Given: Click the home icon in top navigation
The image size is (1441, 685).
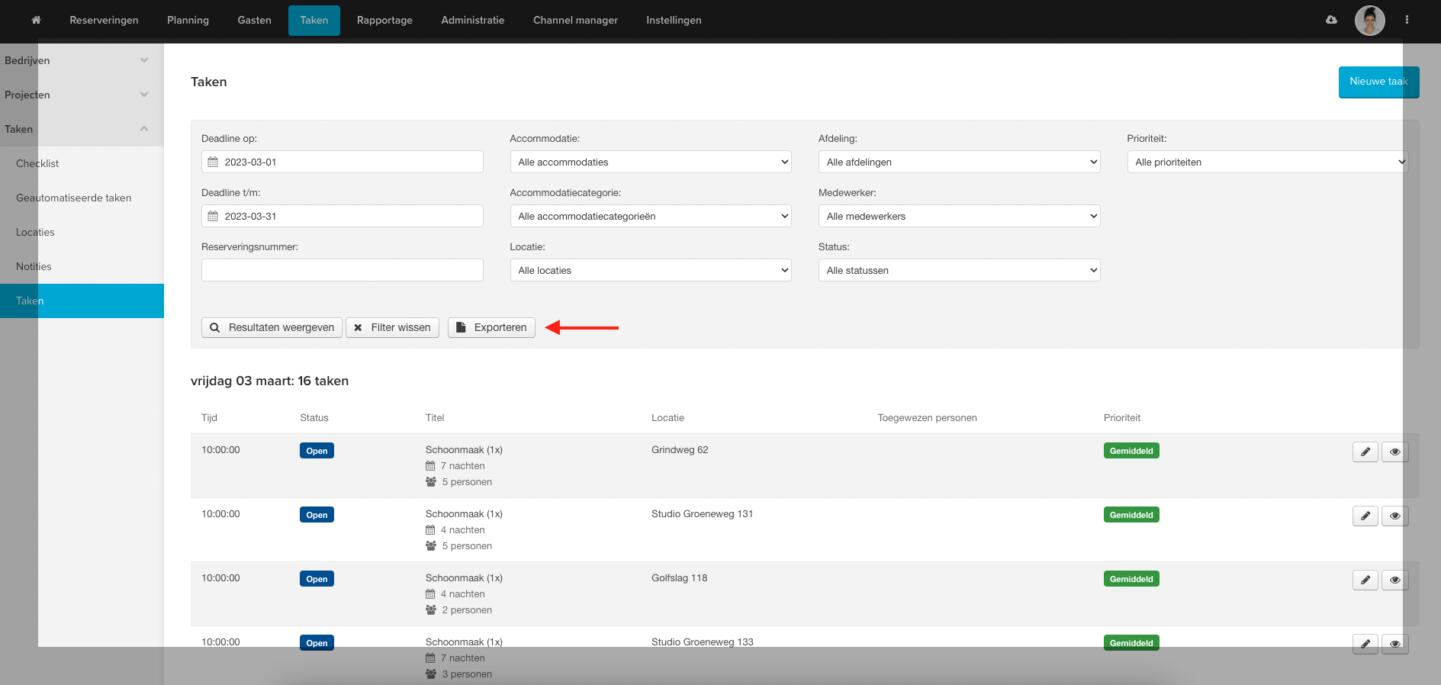Looking at the screenshot, I should (37, 20).
